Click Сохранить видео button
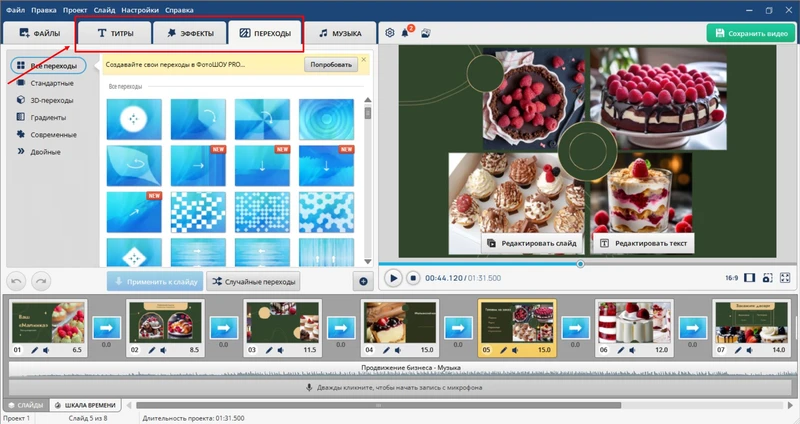Image resolution: width=800 pixels, height=424 pixels. click(x=751, y=33)
